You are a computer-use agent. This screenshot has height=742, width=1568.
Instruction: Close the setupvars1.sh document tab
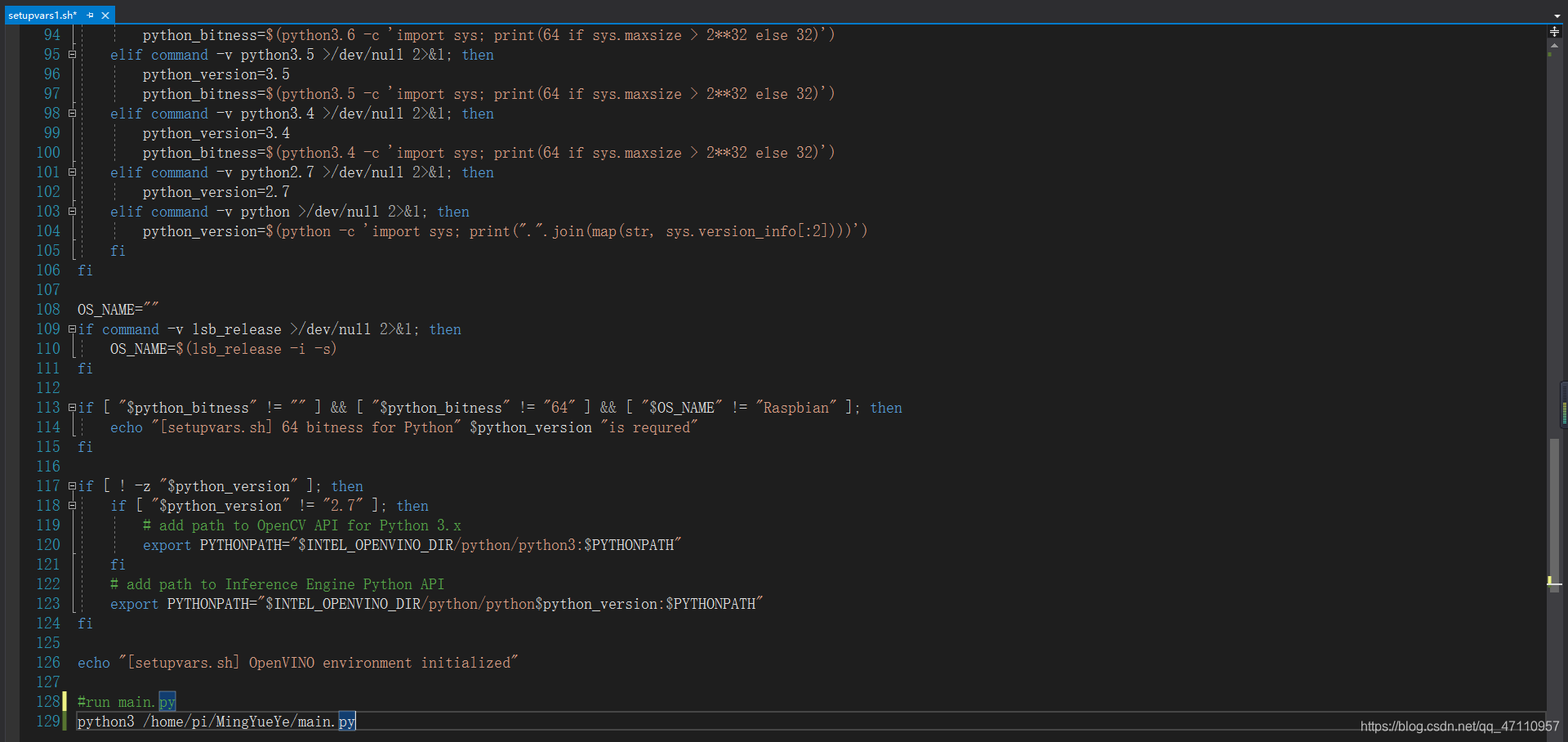pos(105,16)
